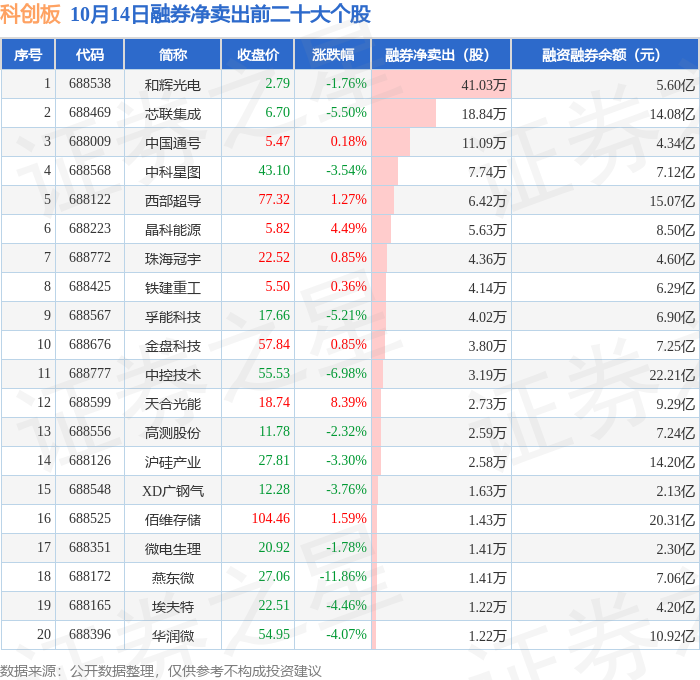Click the -5.21% change value
The image size is (700, 680).
coord(346,316)
